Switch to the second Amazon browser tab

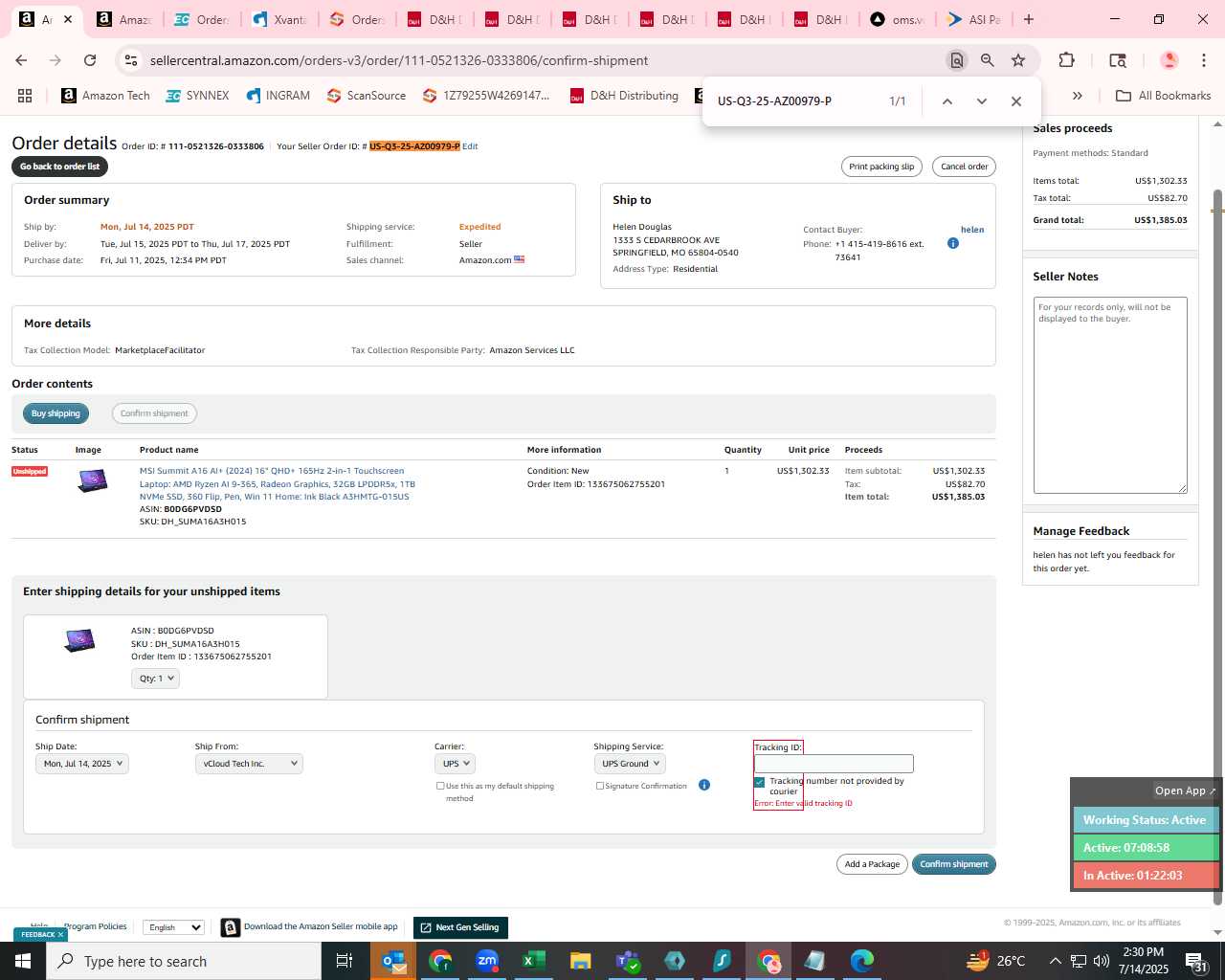[124, 19]
